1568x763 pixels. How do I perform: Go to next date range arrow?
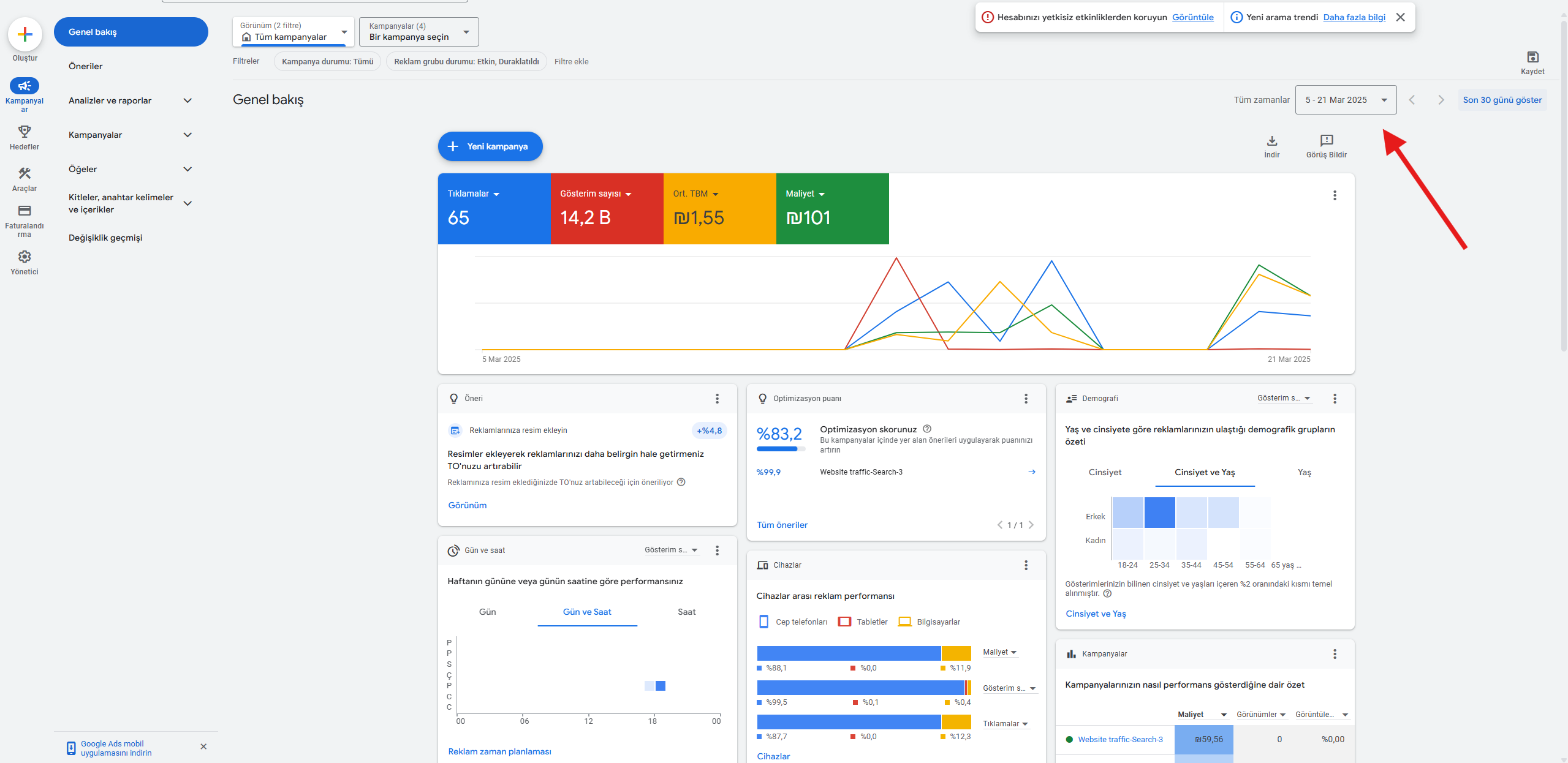[1441, 100]
